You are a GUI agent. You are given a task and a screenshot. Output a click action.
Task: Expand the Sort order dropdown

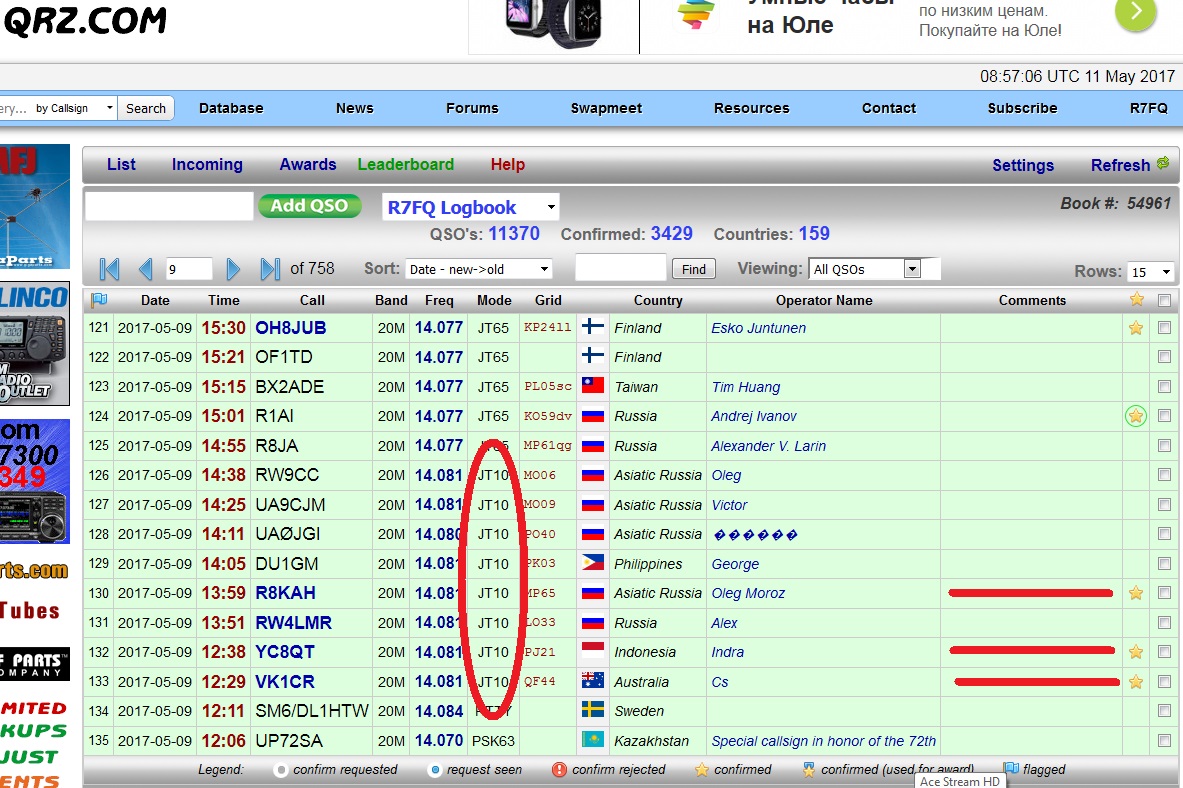tap(479, 269)
